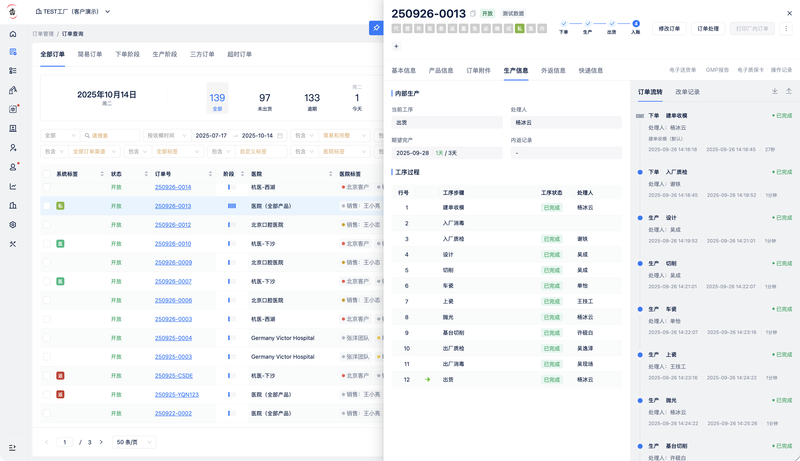800x461 pixels.
Task: Open the analytics chart icon in the sidebar
Action: click(13, 186)
